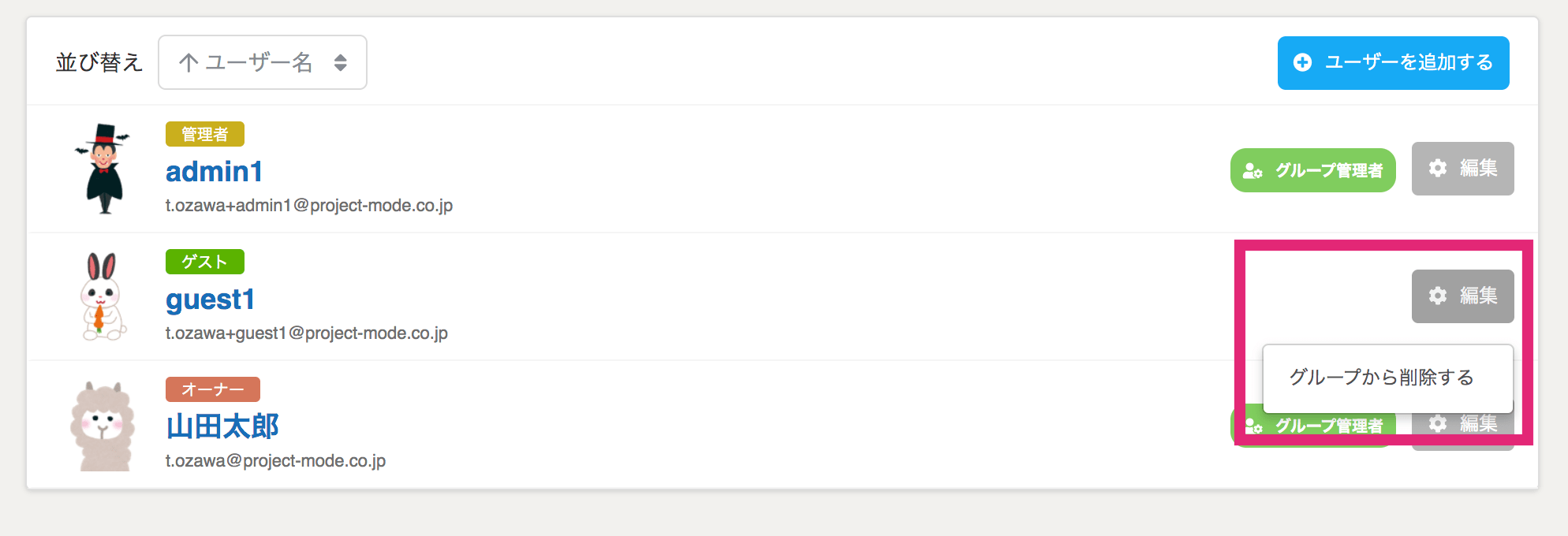Open the ユーザー名 sort dropdown
This screenshot has width=1568, height=536.
[263, 62]
